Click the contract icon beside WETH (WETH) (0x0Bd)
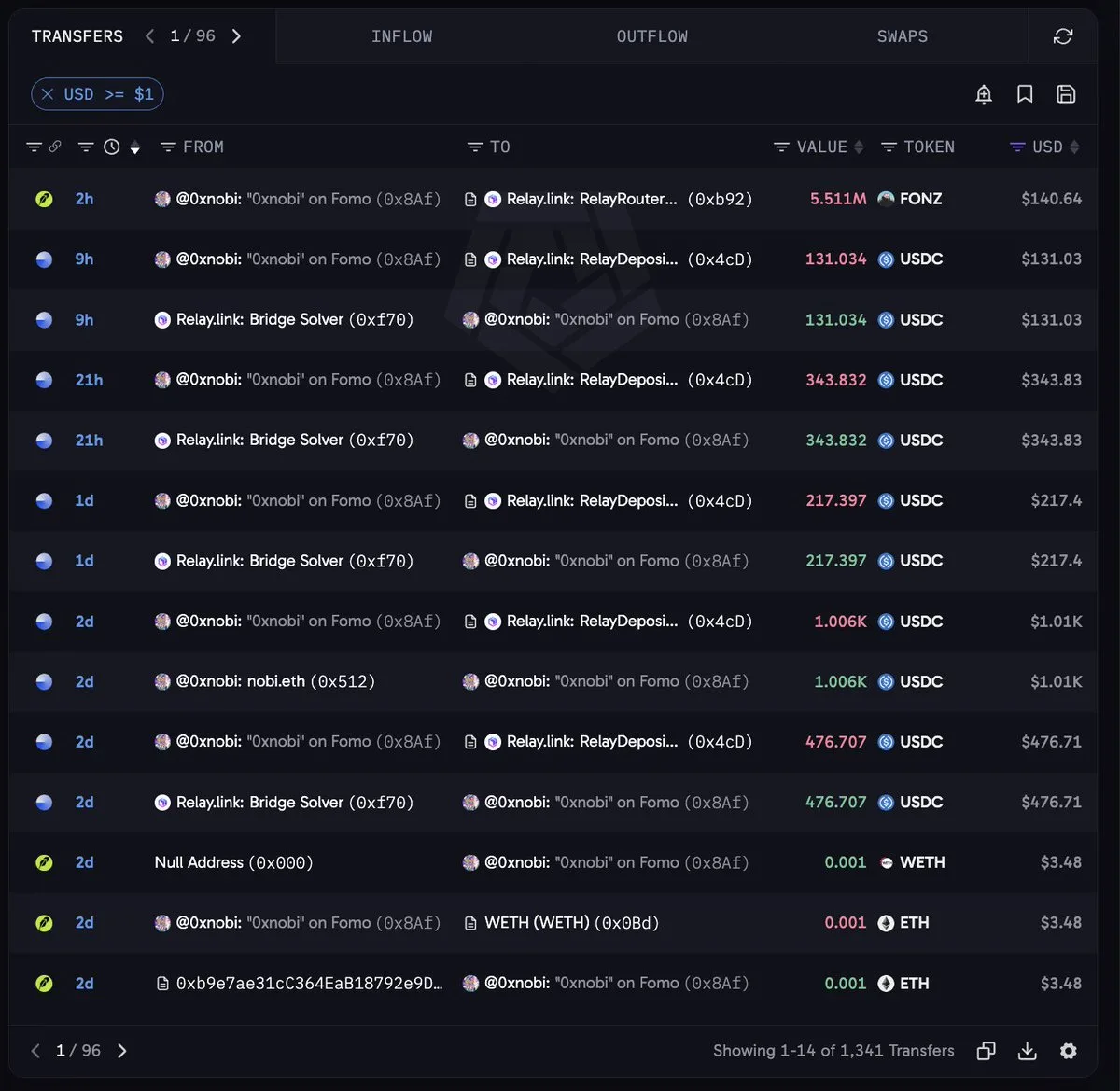The image size is (1120, 1091). 470,923
